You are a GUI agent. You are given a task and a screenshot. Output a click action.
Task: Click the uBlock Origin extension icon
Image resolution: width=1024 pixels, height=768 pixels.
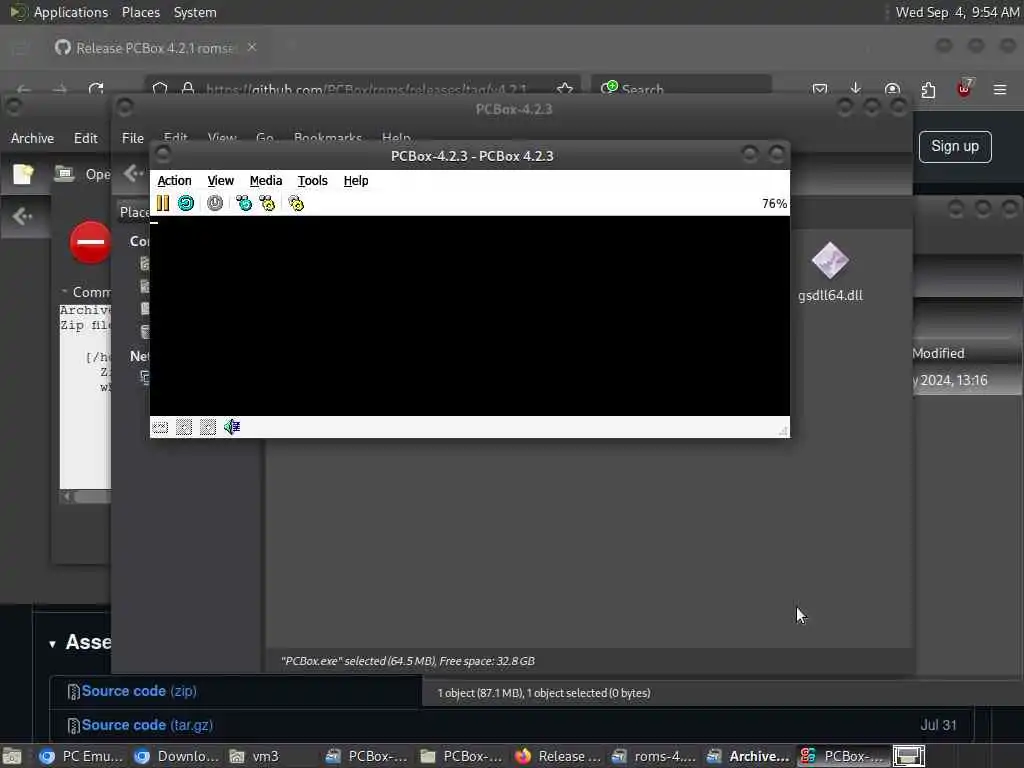point(964,88)
